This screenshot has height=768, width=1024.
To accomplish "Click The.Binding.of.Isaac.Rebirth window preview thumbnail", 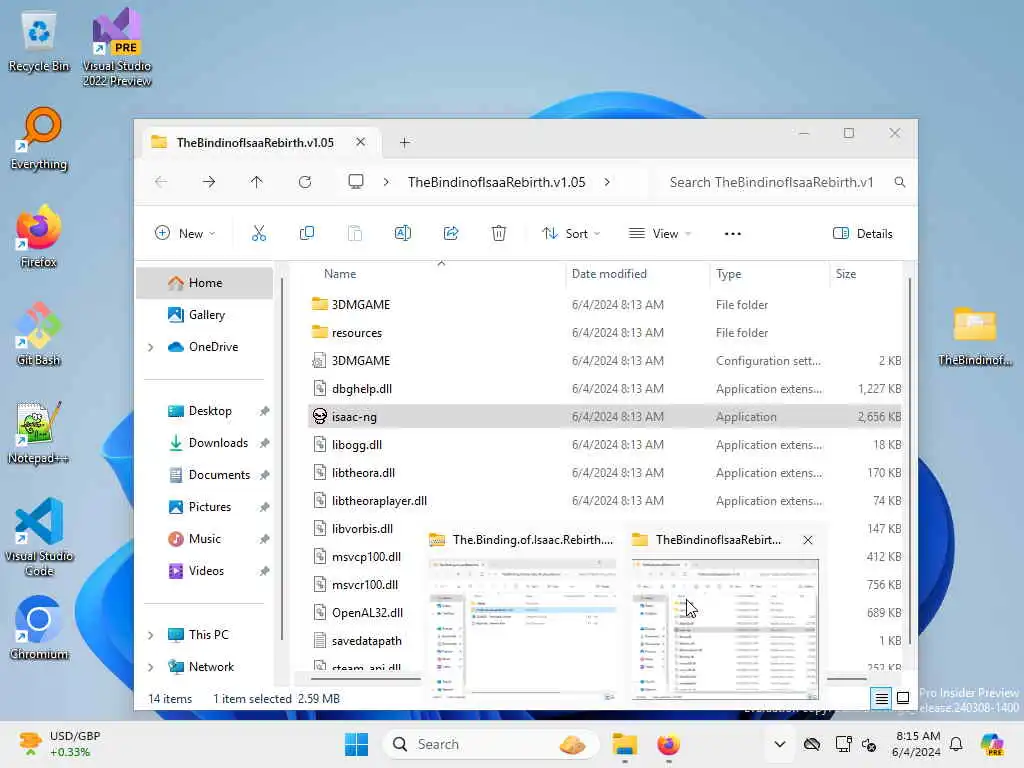I will tap(522, 630).
